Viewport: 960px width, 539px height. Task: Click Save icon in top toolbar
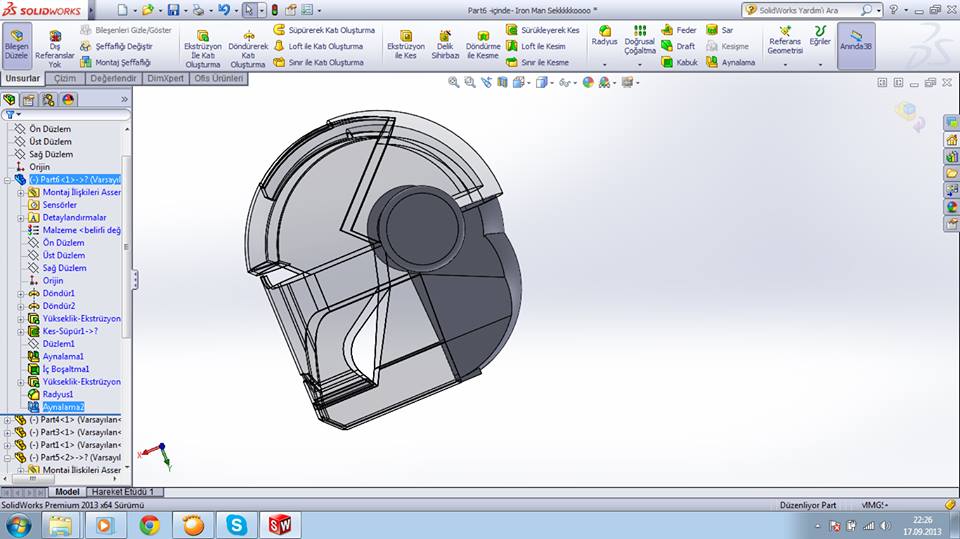(173, 10)
